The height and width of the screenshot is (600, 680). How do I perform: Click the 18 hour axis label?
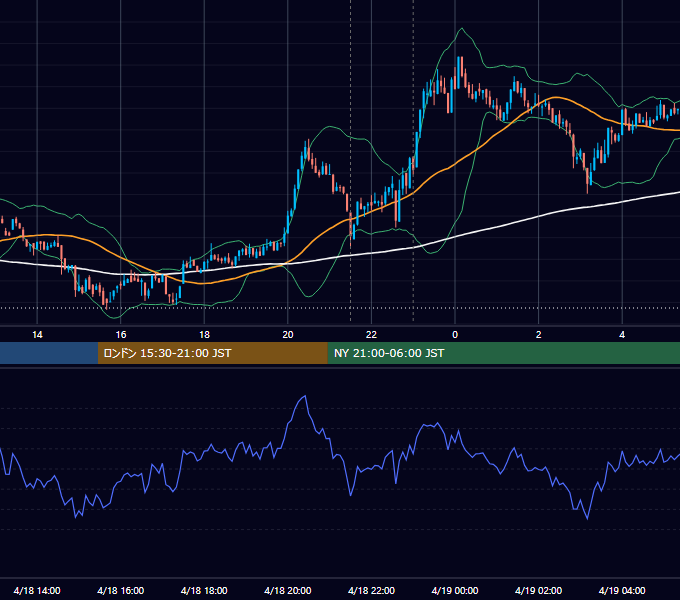(x=204, y=335)
